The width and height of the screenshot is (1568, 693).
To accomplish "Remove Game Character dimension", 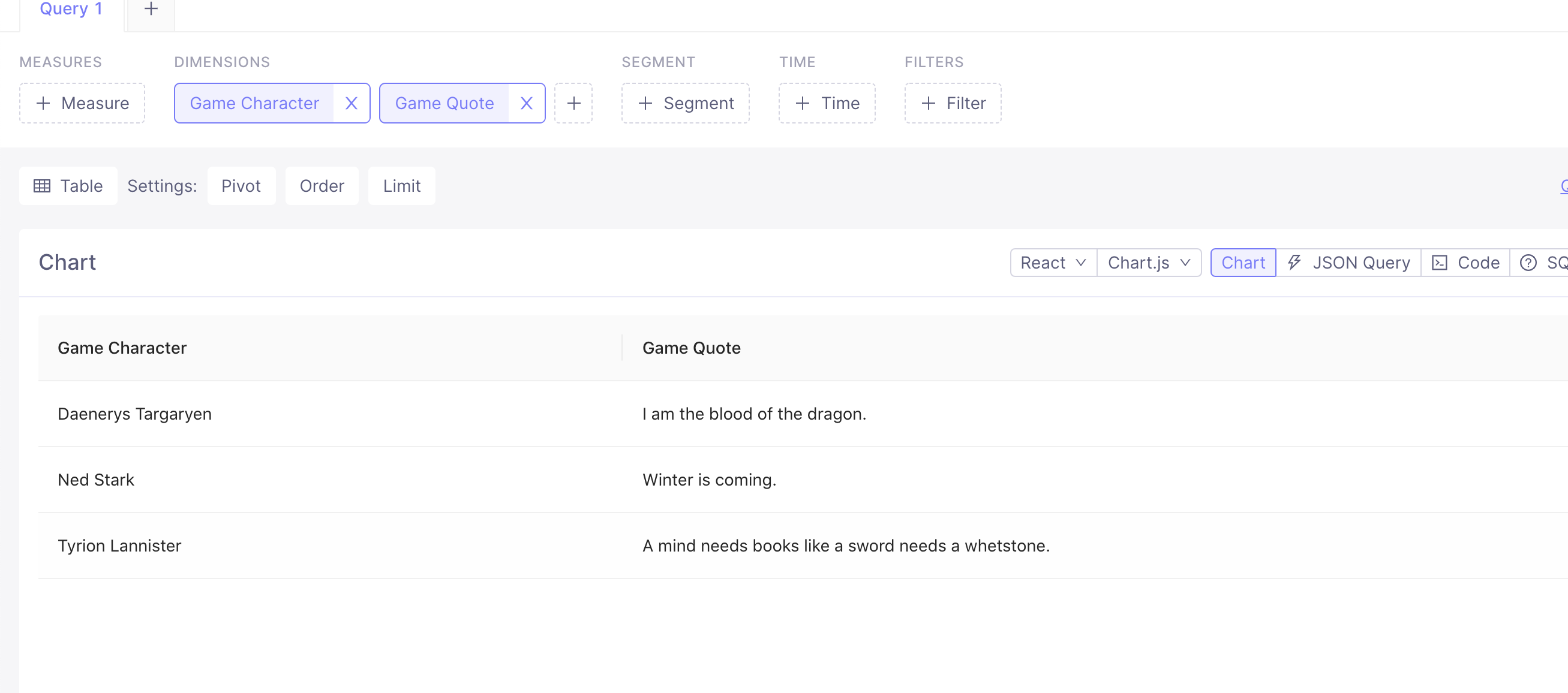I will tap(352, 104).
